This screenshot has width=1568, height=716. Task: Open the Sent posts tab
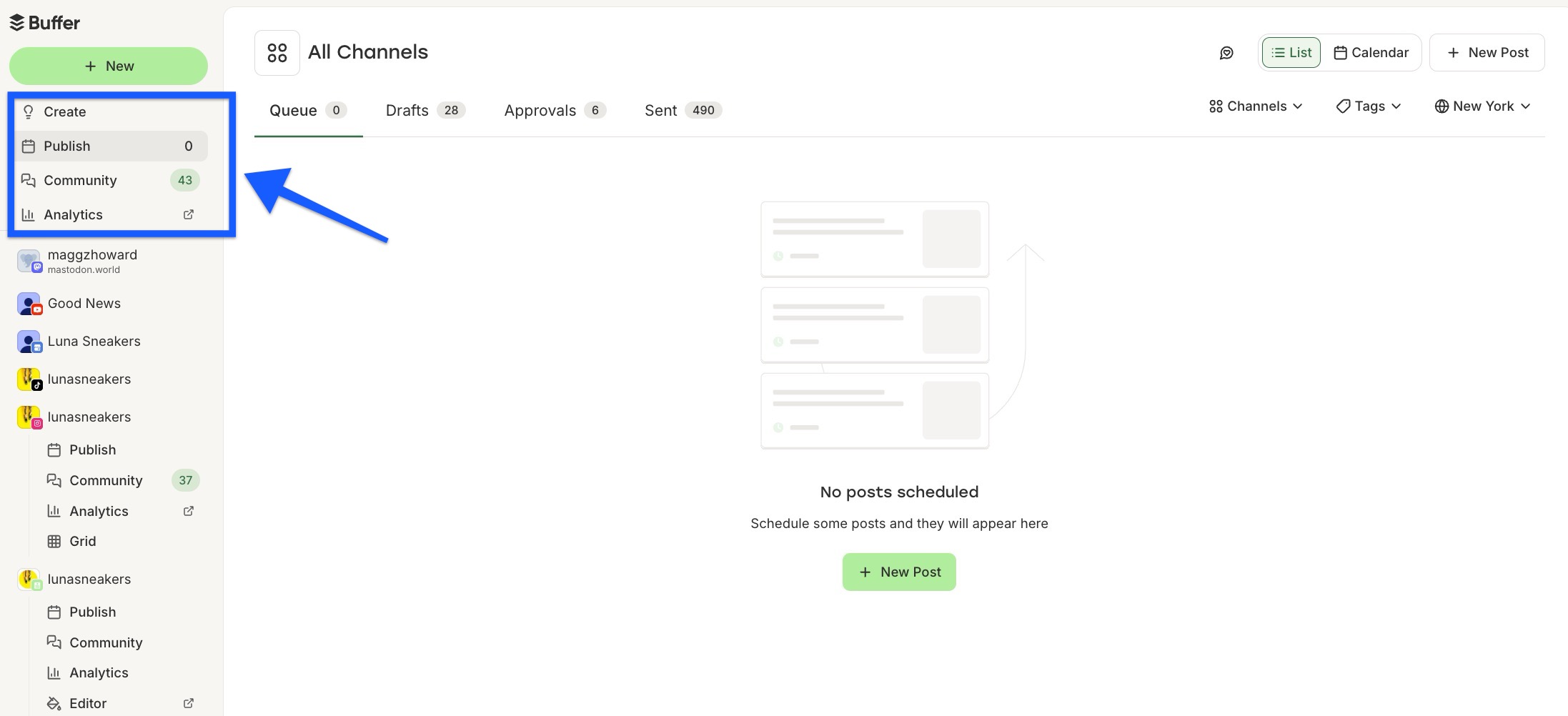pyautogui.click(x=660, y=110)
